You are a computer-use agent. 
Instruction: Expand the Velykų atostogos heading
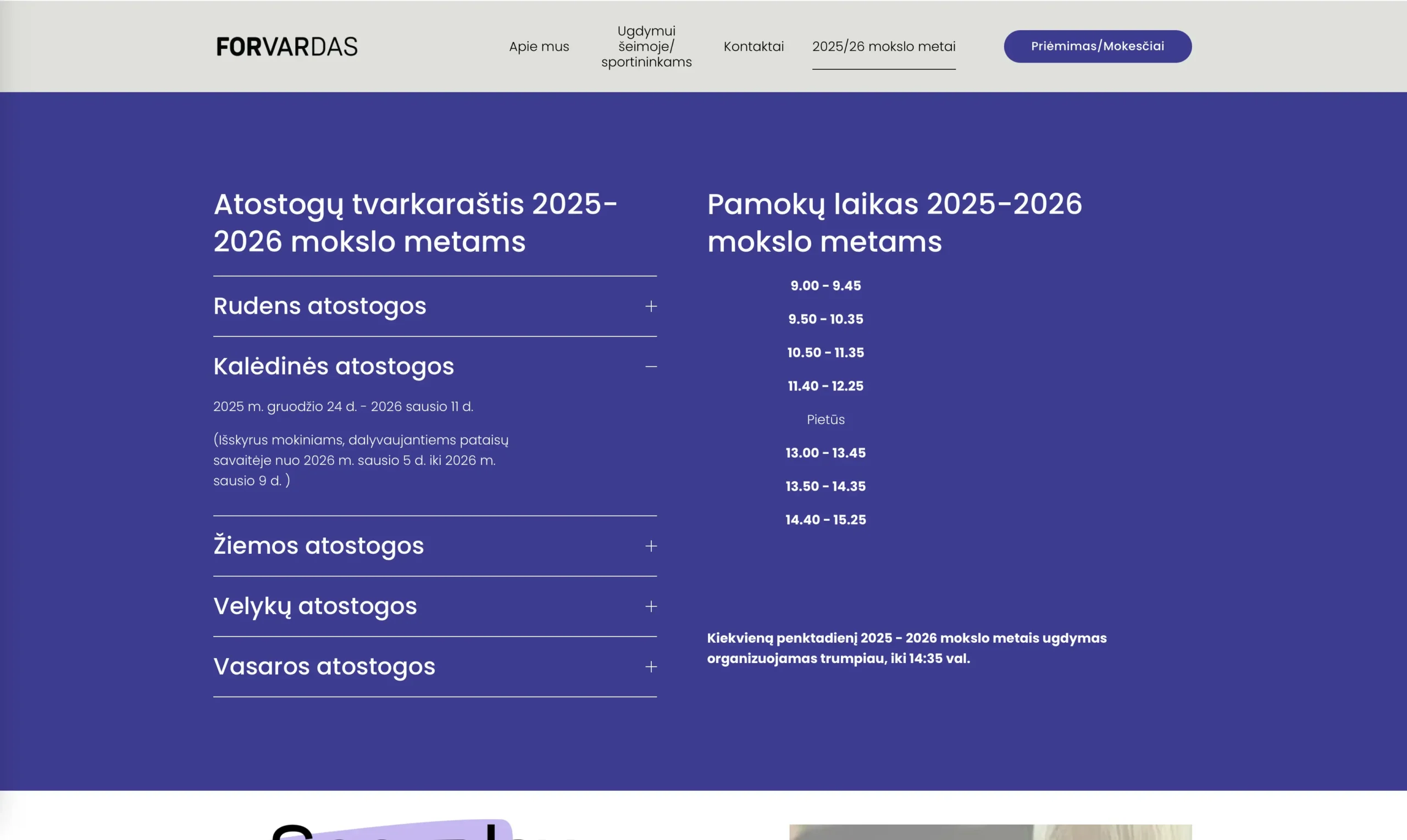click(315, 606)
